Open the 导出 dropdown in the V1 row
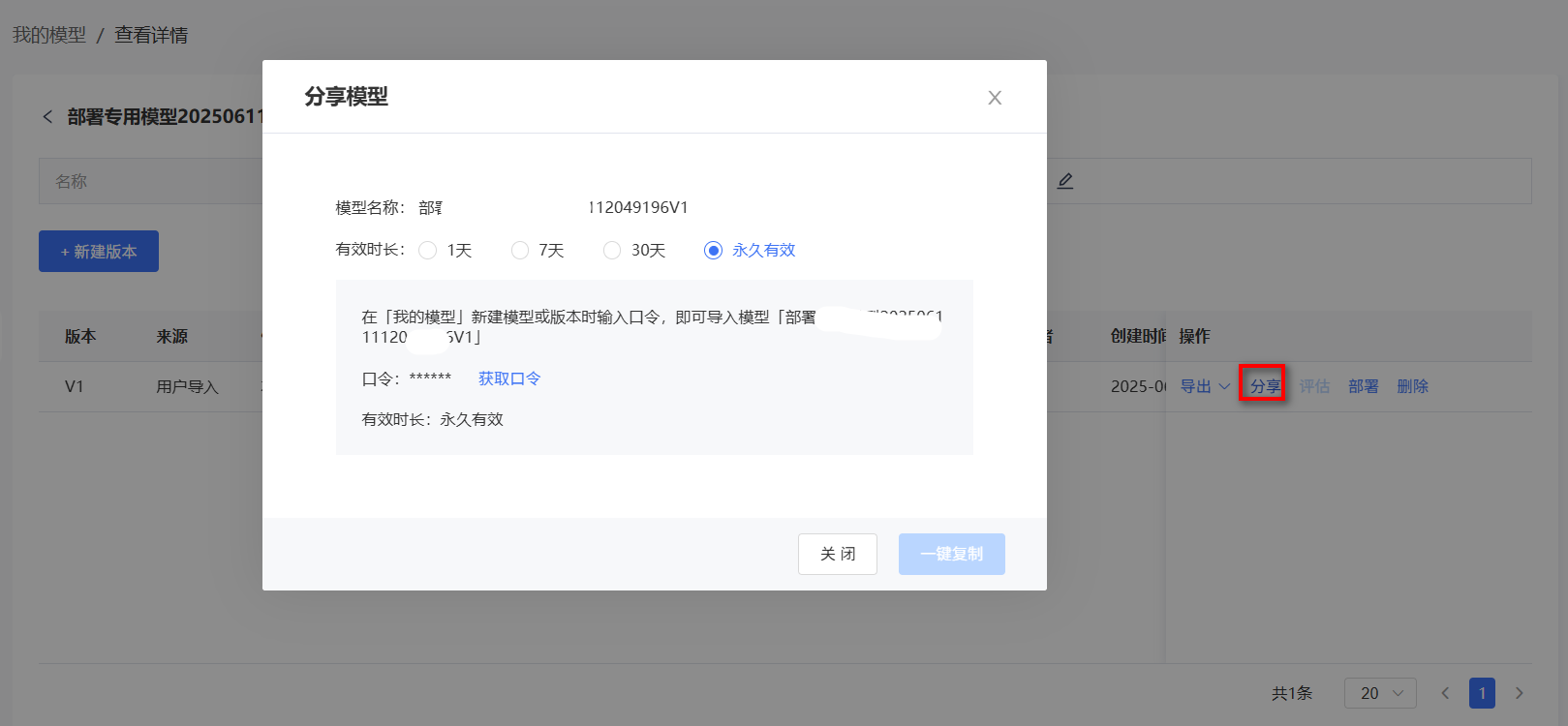Image resolution: width=1568 pixels, height=726 pixels. click(x=1205, y=386)
